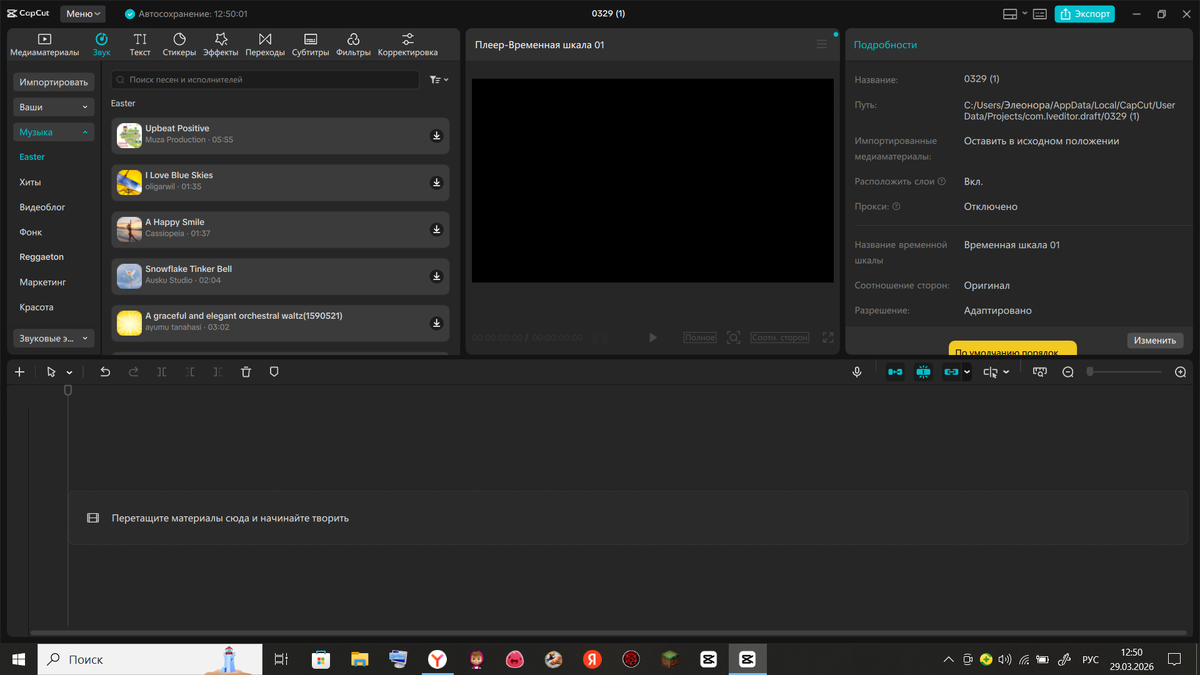
Task: Select the Easter music category
Action: point(32,157)
